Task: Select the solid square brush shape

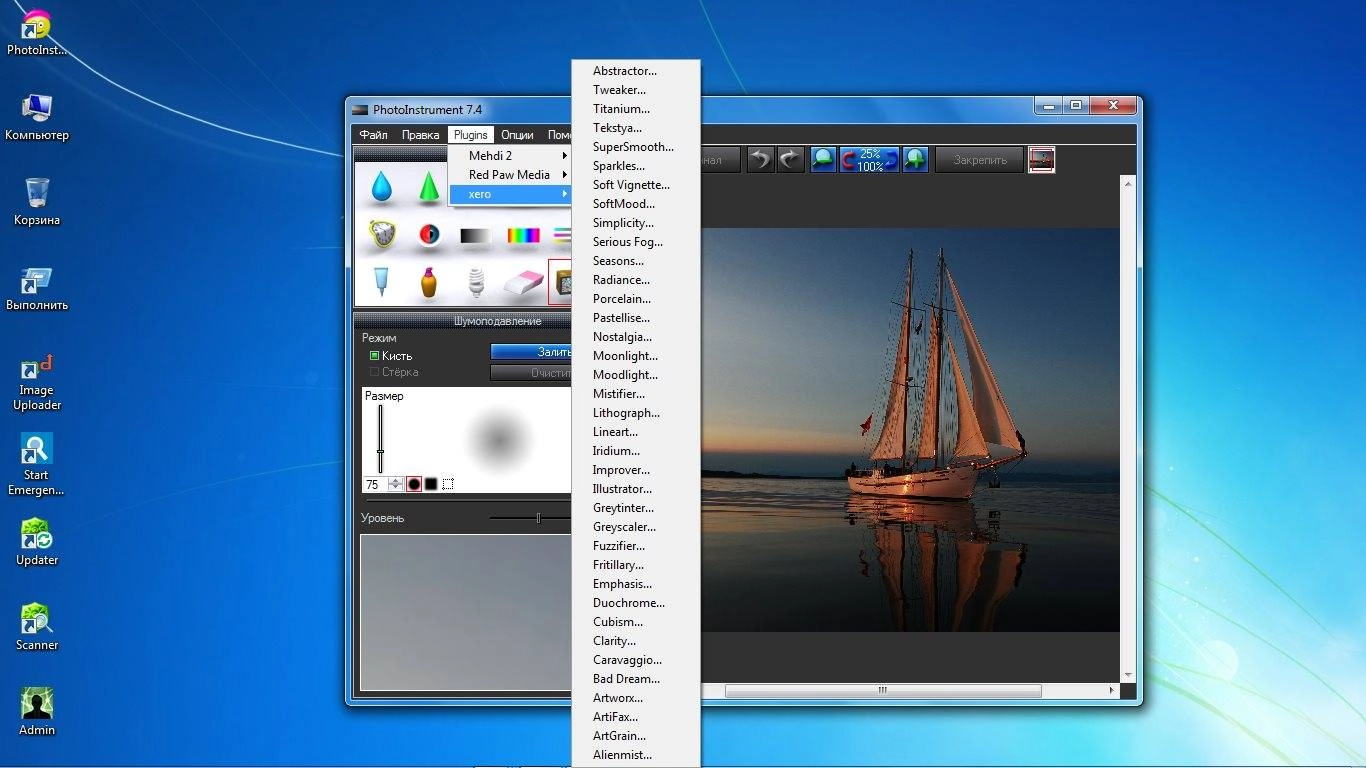Action: pyautogui.click(x=431, y=484)
